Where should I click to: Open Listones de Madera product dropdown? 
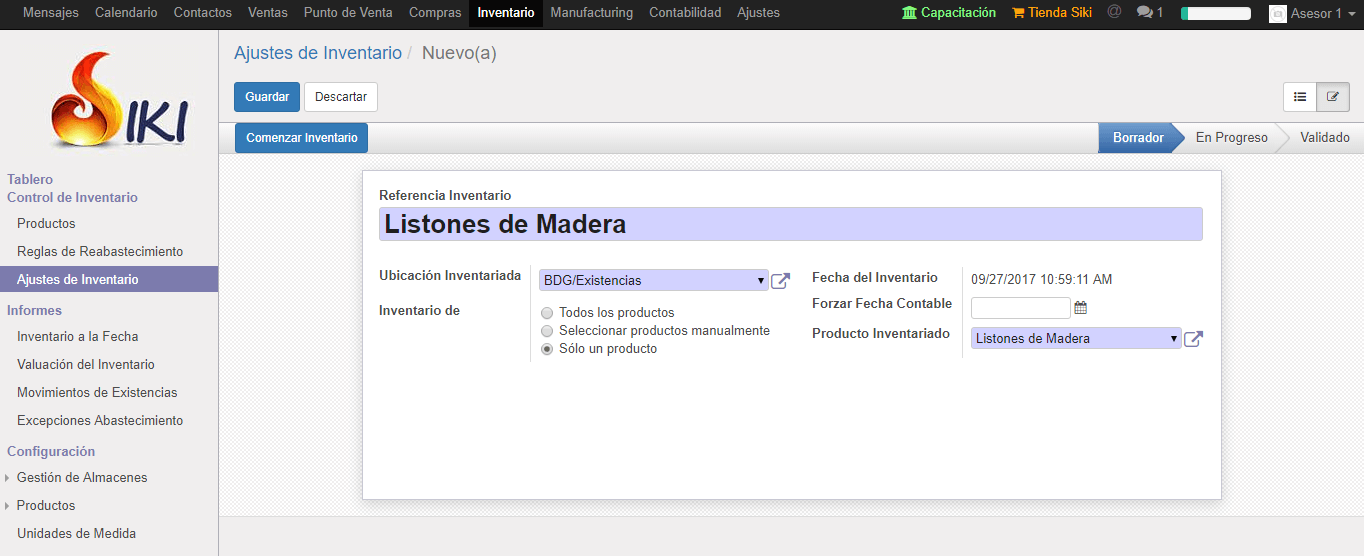[1076, 338]
